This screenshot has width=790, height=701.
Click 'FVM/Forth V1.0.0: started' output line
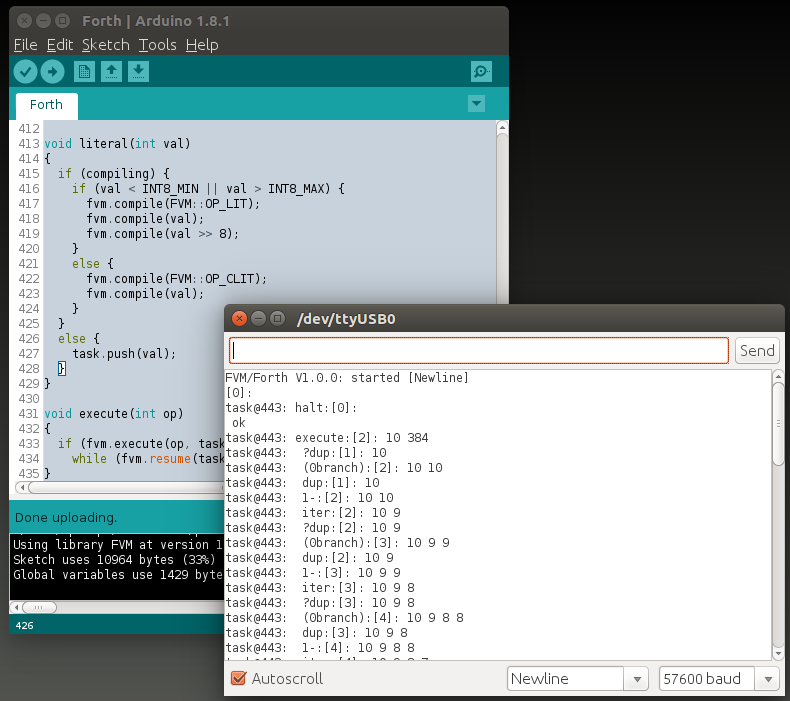click(x=347, y=378)
